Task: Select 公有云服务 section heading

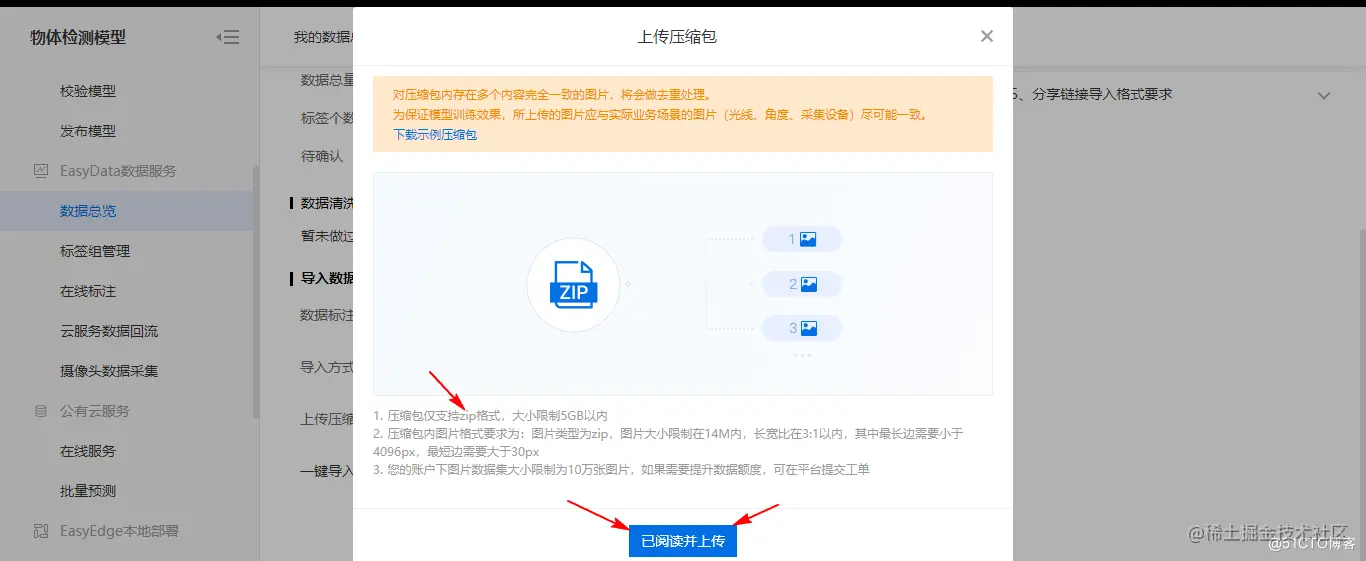Action: (x=95, y=411)
